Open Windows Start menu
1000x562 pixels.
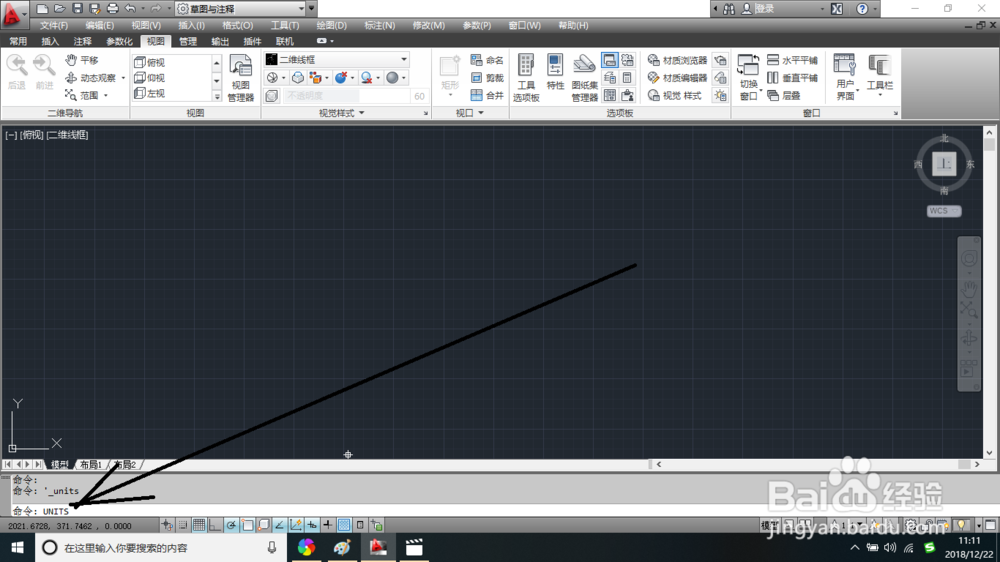17,547
